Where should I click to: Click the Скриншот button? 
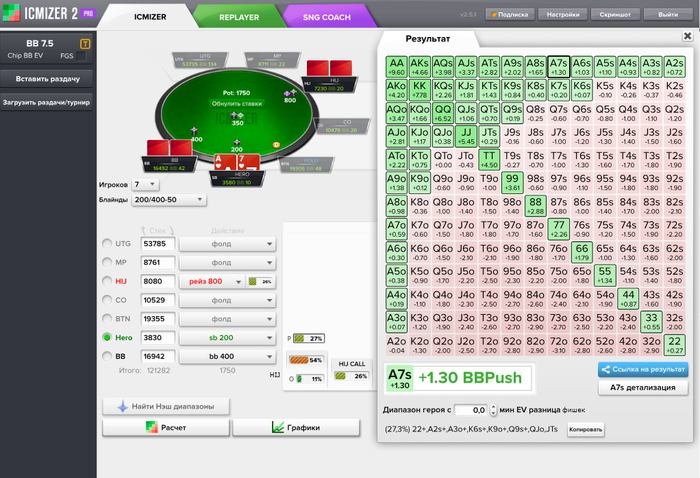pyautogui.click(x=615, y=15)
